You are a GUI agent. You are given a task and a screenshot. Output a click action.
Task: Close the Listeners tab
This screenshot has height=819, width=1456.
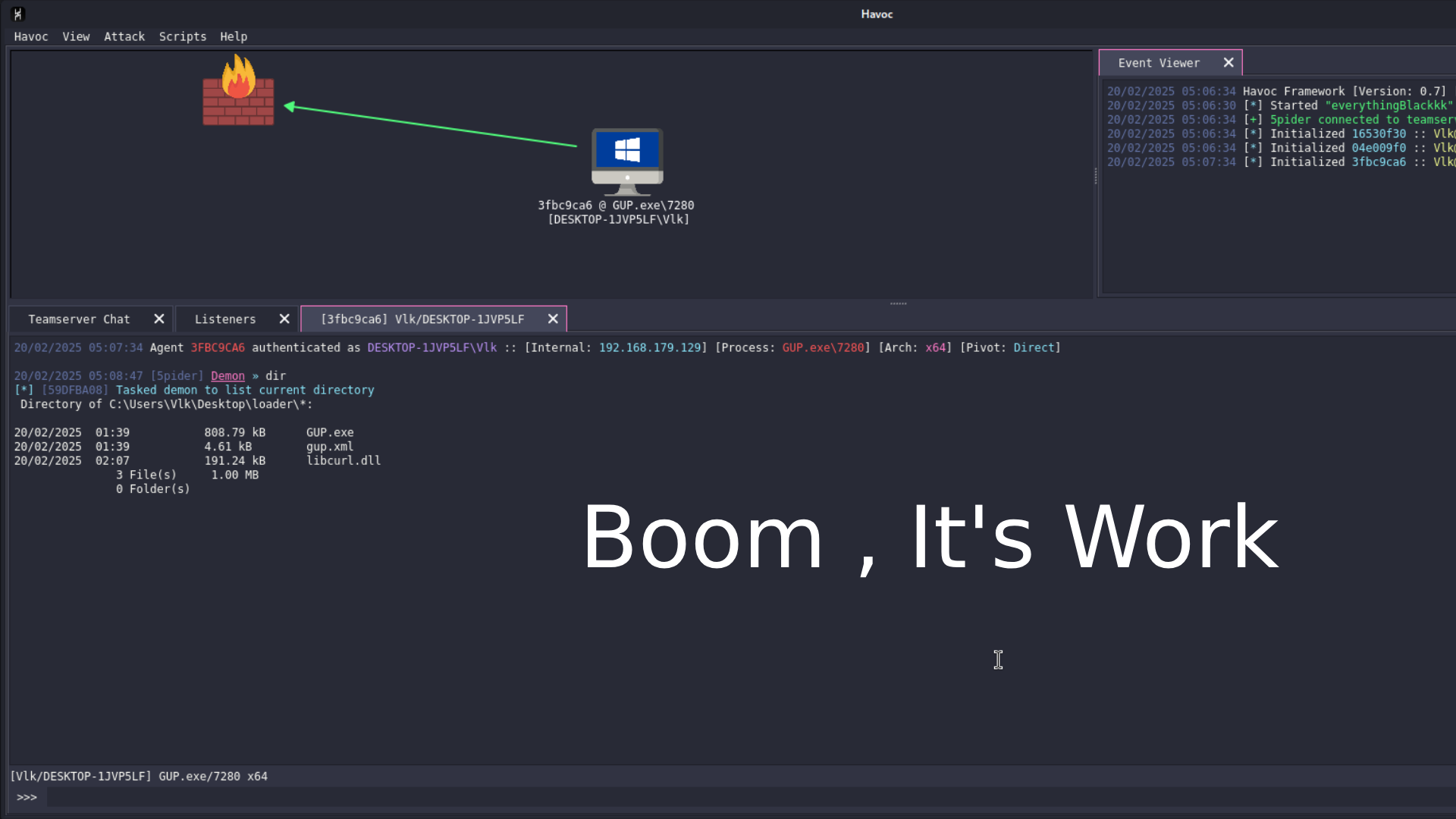click(x=284, y=319)
